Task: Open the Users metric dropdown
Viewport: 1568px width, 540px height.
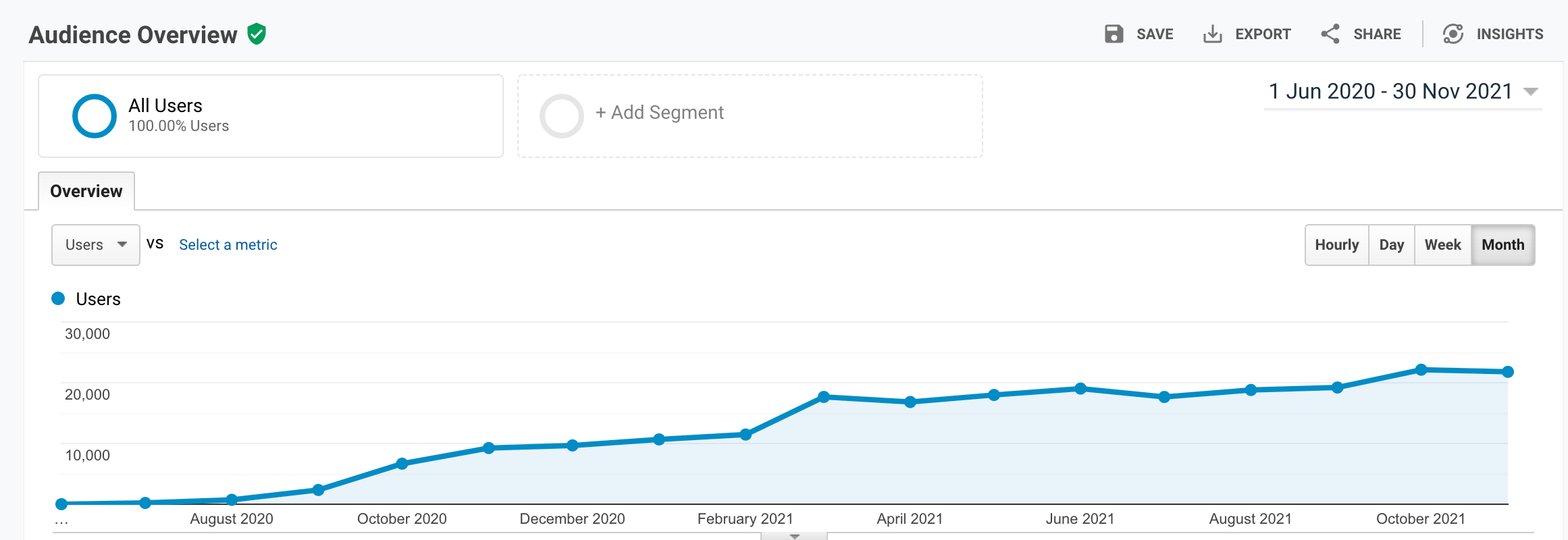Action: click(x=96, y=245)
